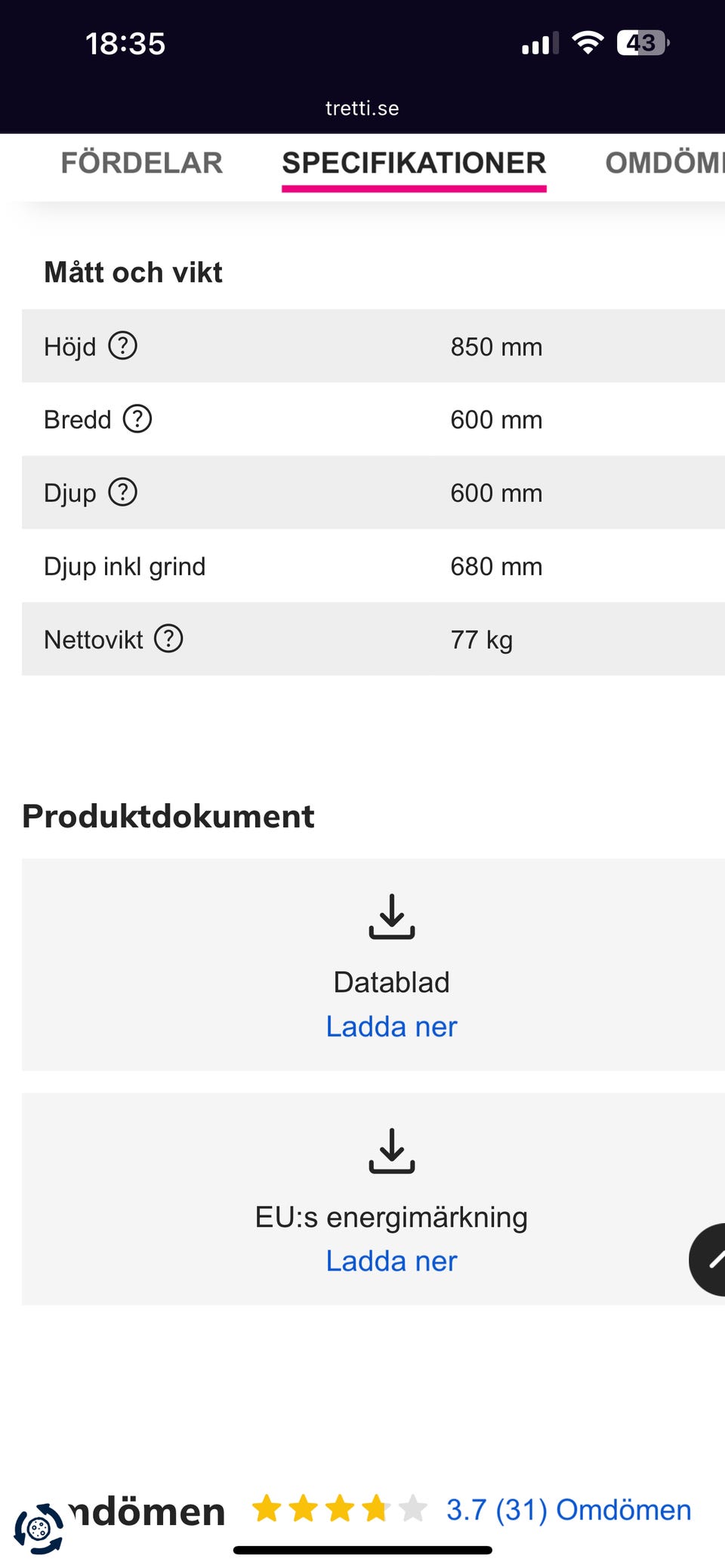725x1568 pixels.
Task: Tap the 18:35 clock in status bar
Action: [125, 44]
